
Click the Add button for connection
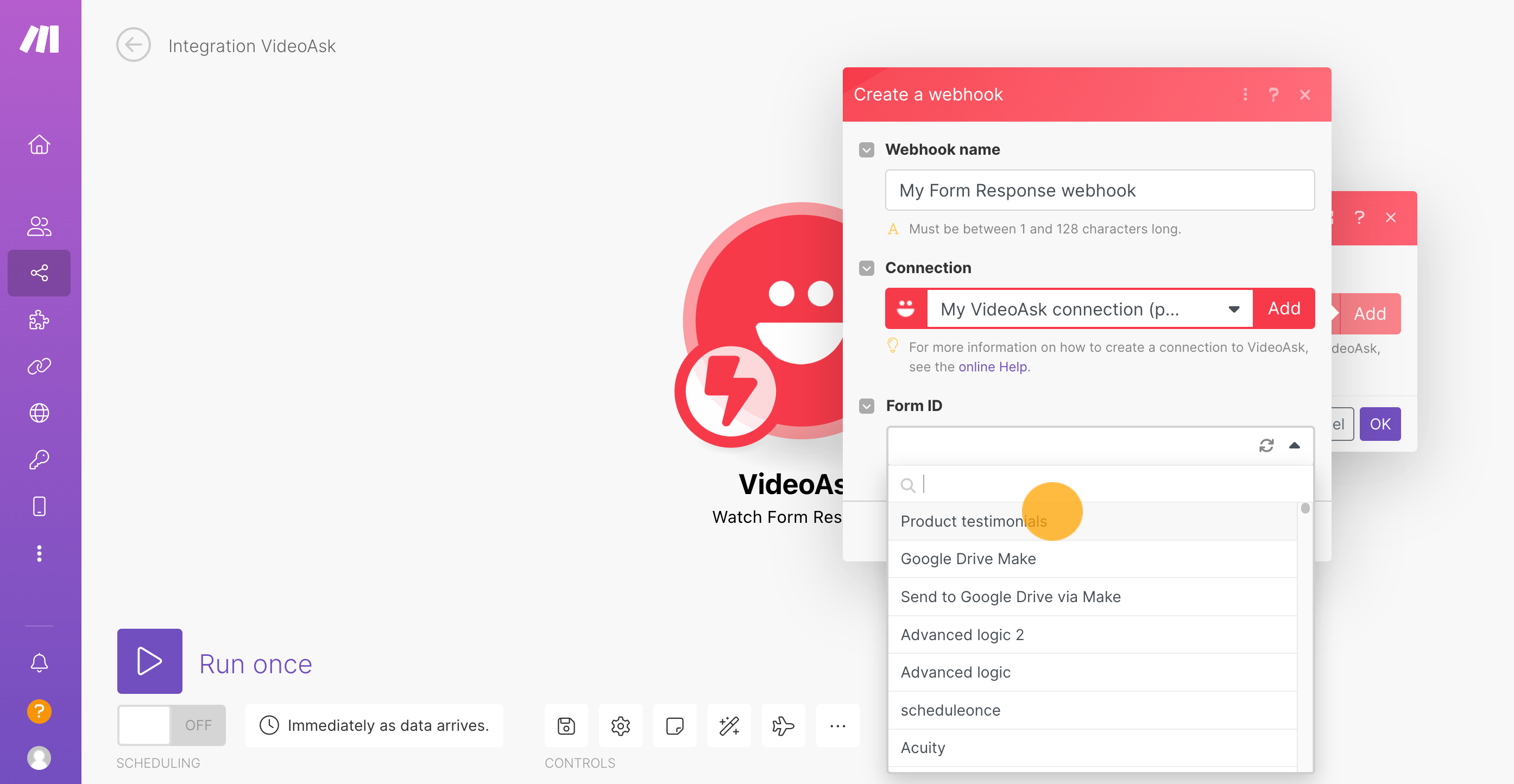click(x=1283, y=309)
